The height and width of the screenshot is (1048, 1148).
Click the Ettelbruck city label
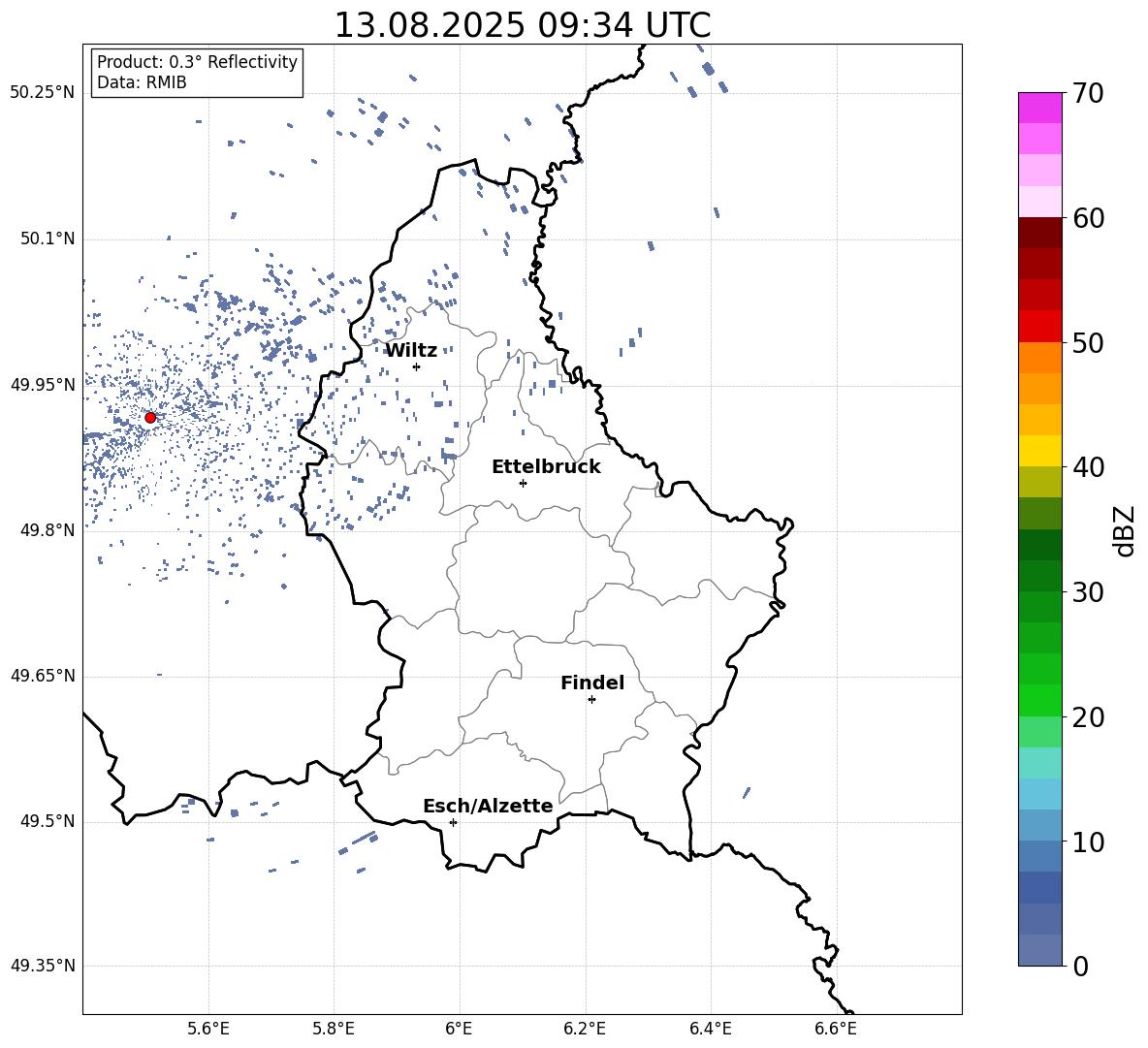click(x=546, y=467)
